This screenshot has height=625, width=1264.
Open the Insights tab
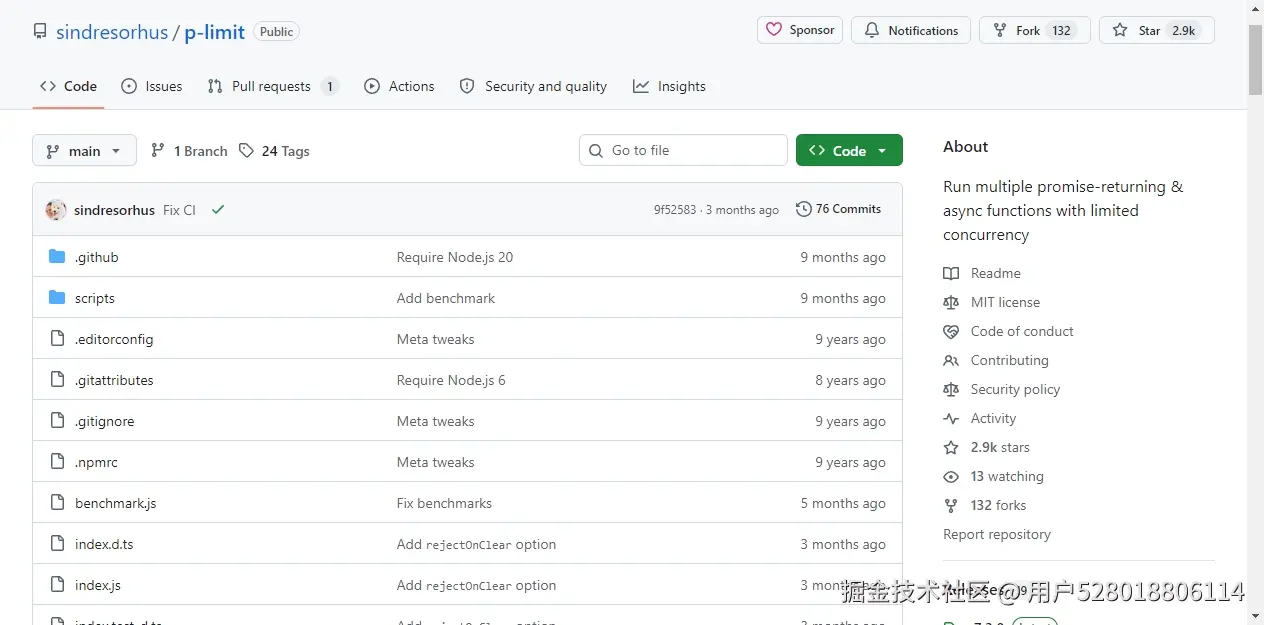pyautogui.click(x=669, y=86)
